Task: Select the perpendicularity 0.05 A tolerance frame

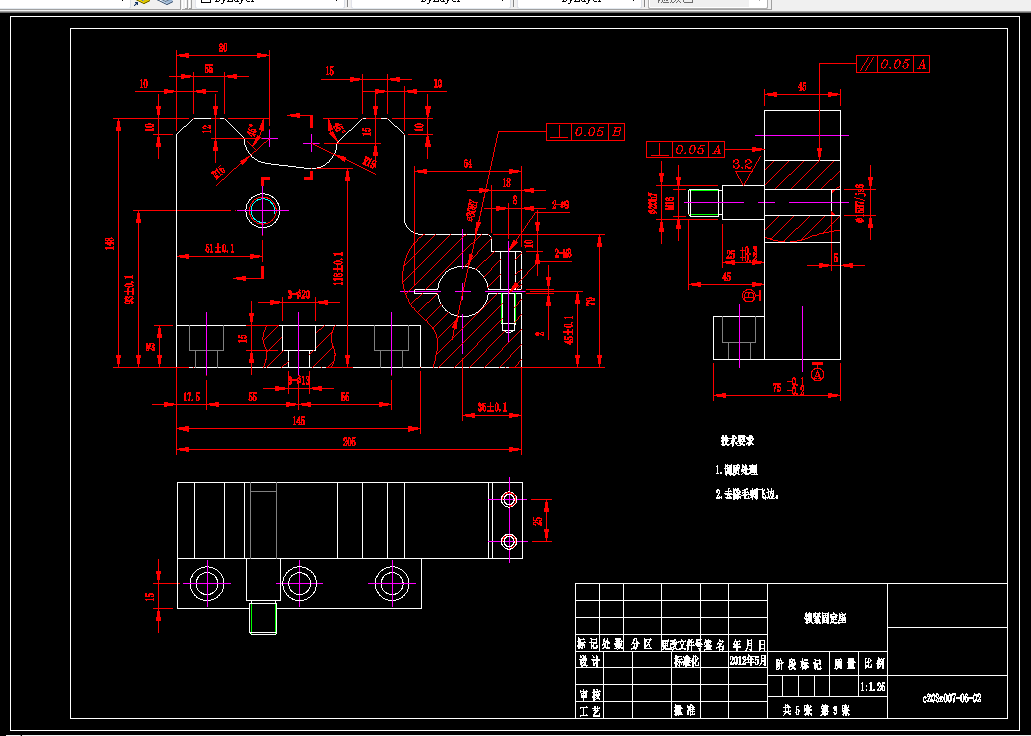Action: click(x=685, y=149)
